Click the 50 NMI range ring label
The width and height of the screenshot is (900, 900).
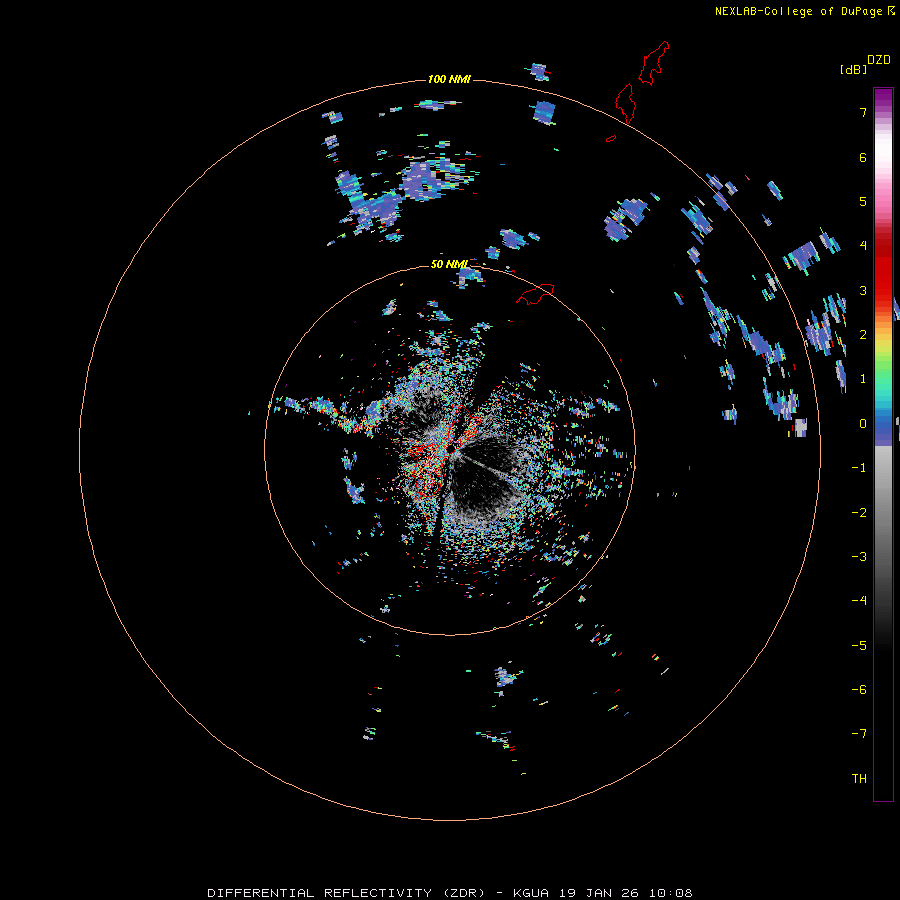[x=449, y=264]
